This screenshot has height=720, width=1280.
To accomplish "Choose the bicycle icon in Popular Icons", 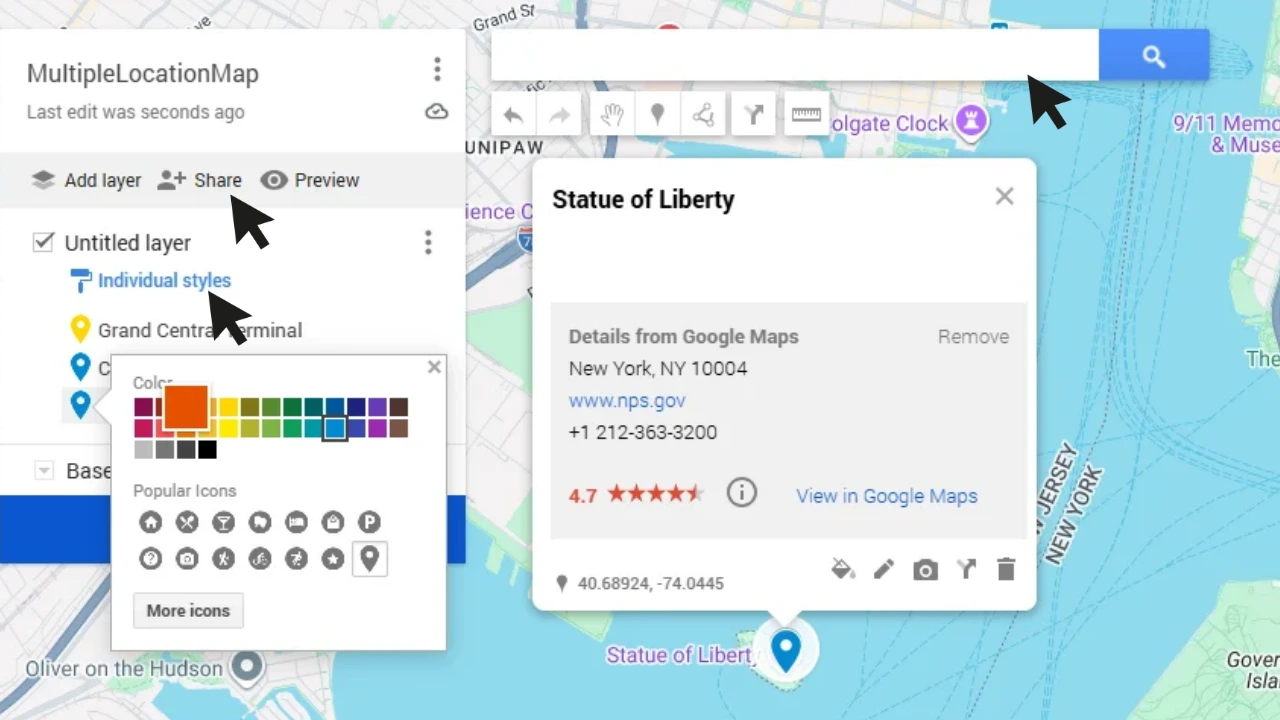I will coord(260,559).
